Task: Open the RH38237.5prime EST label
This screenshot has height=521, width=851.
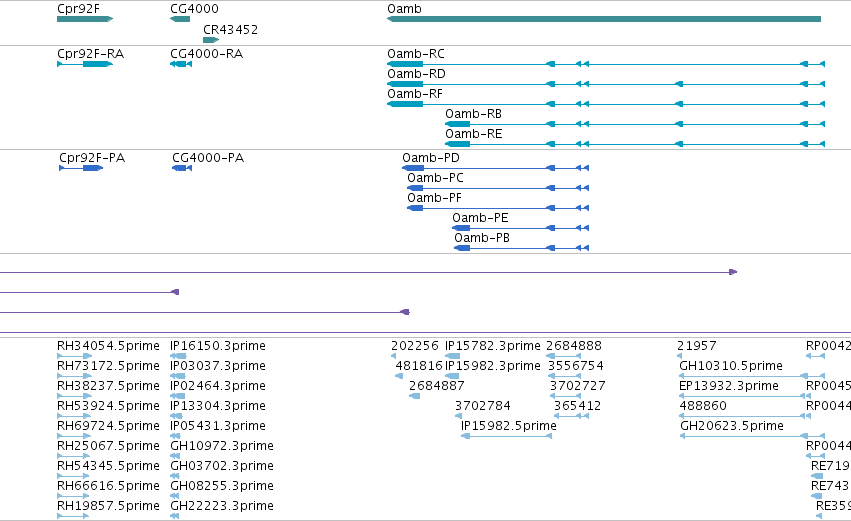Action: (x=109, y=386)
